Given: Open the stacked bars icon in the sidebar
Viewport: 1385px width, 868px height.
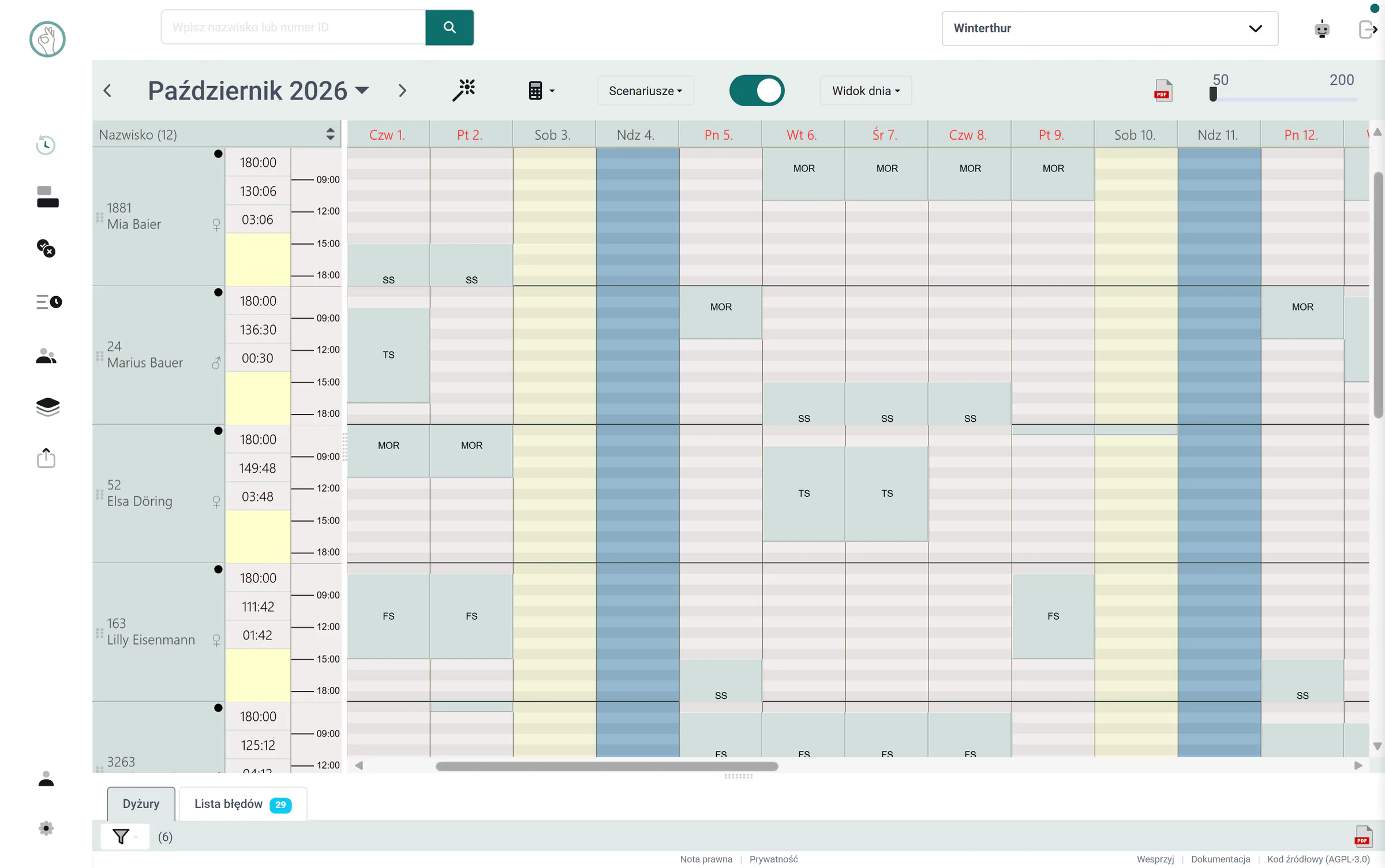Looking at the screenshot, I should (x=47, y=197).
